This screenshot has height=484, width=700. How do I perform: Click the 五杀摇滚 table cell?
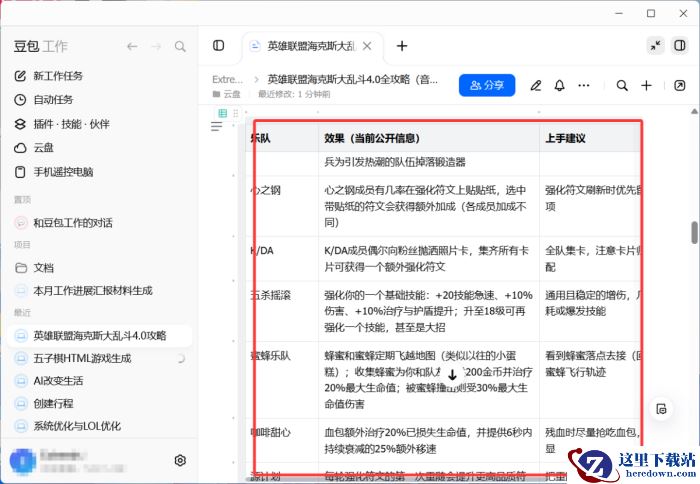point(282,311)
